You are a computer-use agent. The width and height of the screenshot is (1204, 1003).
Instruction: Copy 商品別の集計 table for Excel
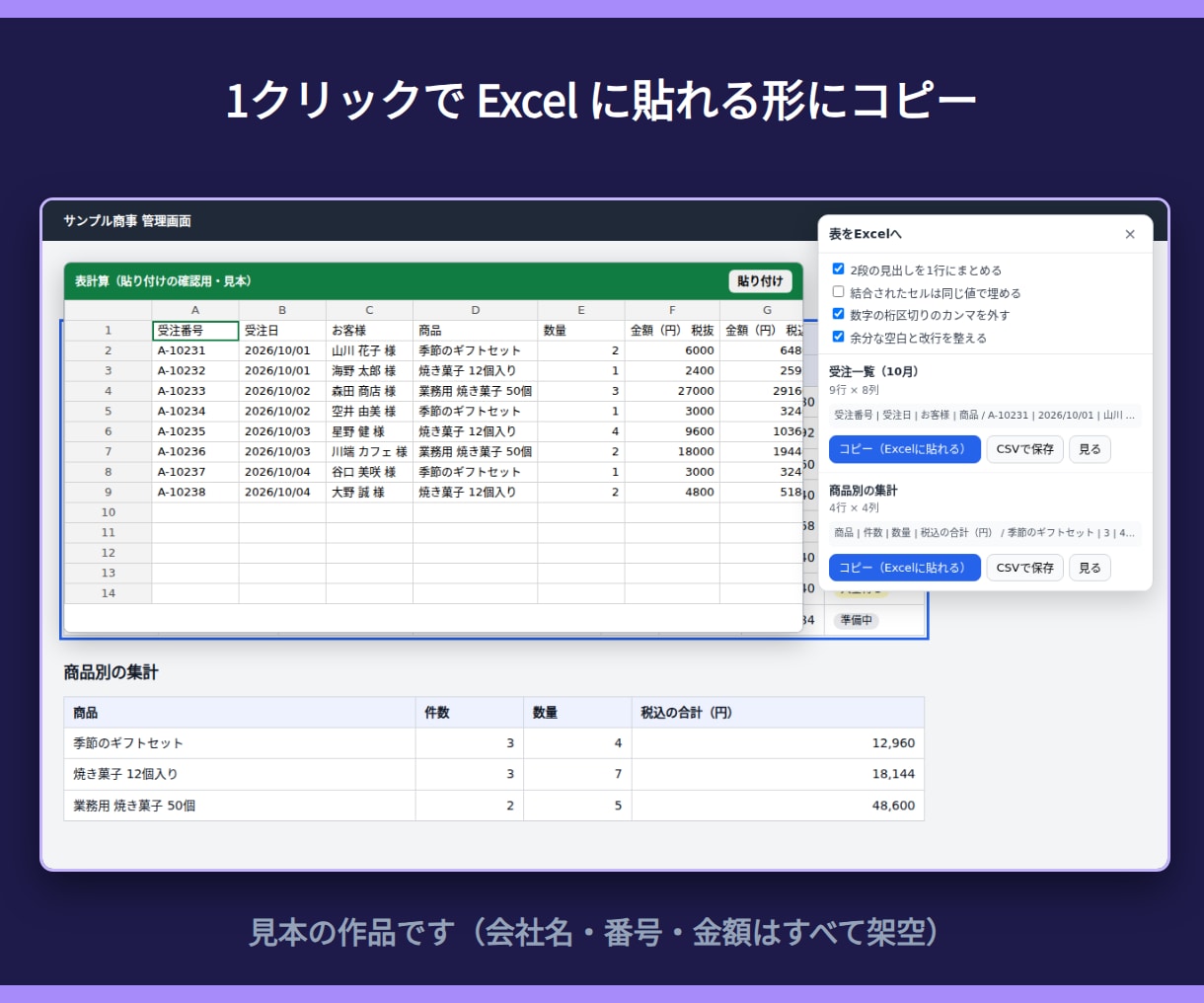click(904, 568)
